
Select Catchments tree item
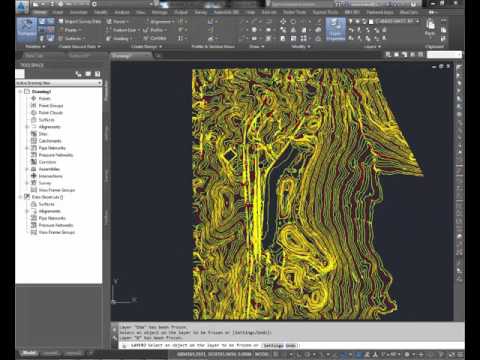(x=50, y=141)
